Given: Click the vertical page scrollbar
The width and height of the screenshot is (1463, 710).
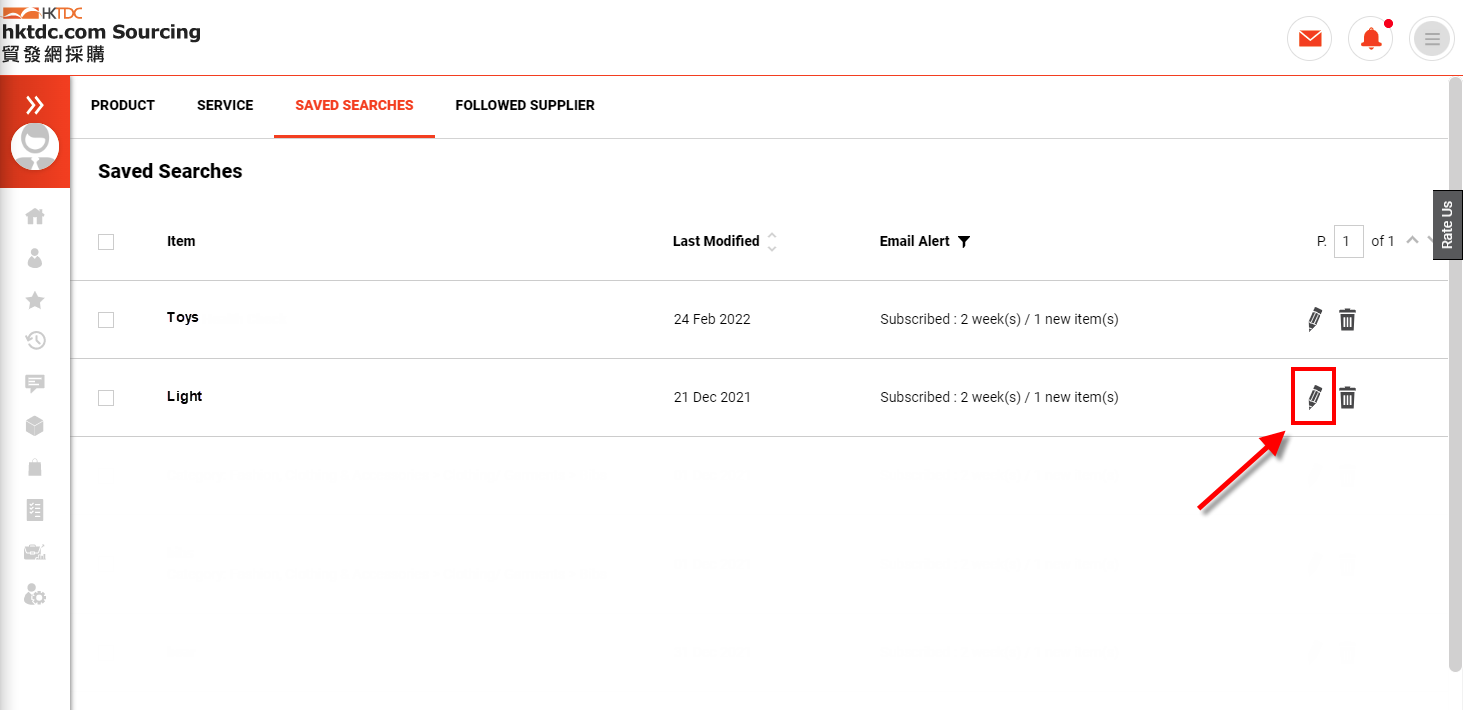Looking at the screenshot, I should [x=1455, y=374].
